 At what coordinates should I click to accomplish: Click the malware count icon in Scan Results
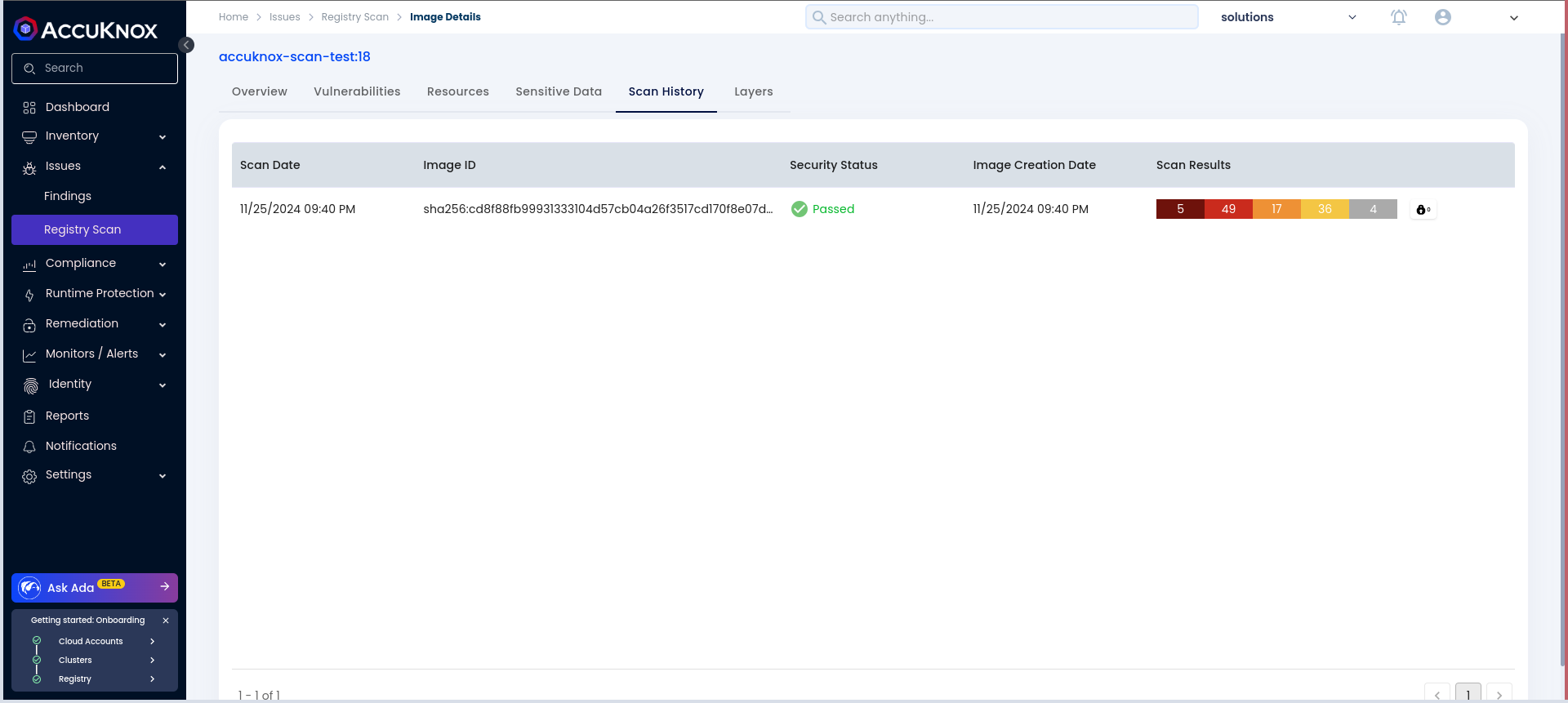(1423, 210)
